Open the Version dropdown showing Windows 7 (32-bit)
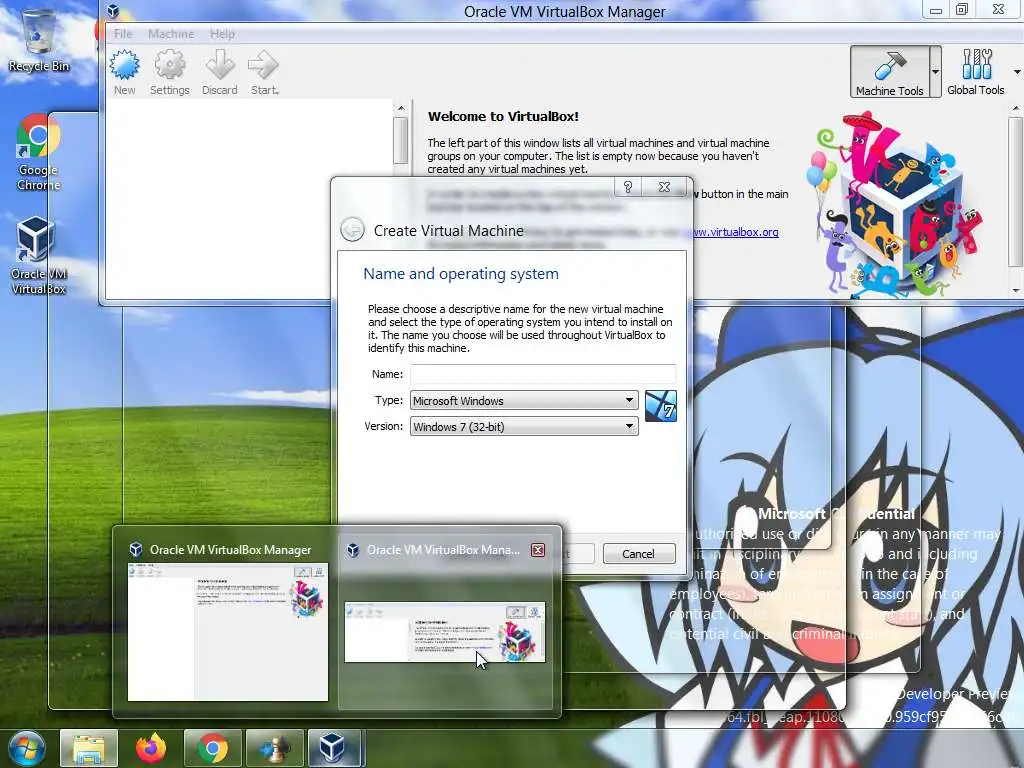 524,426
